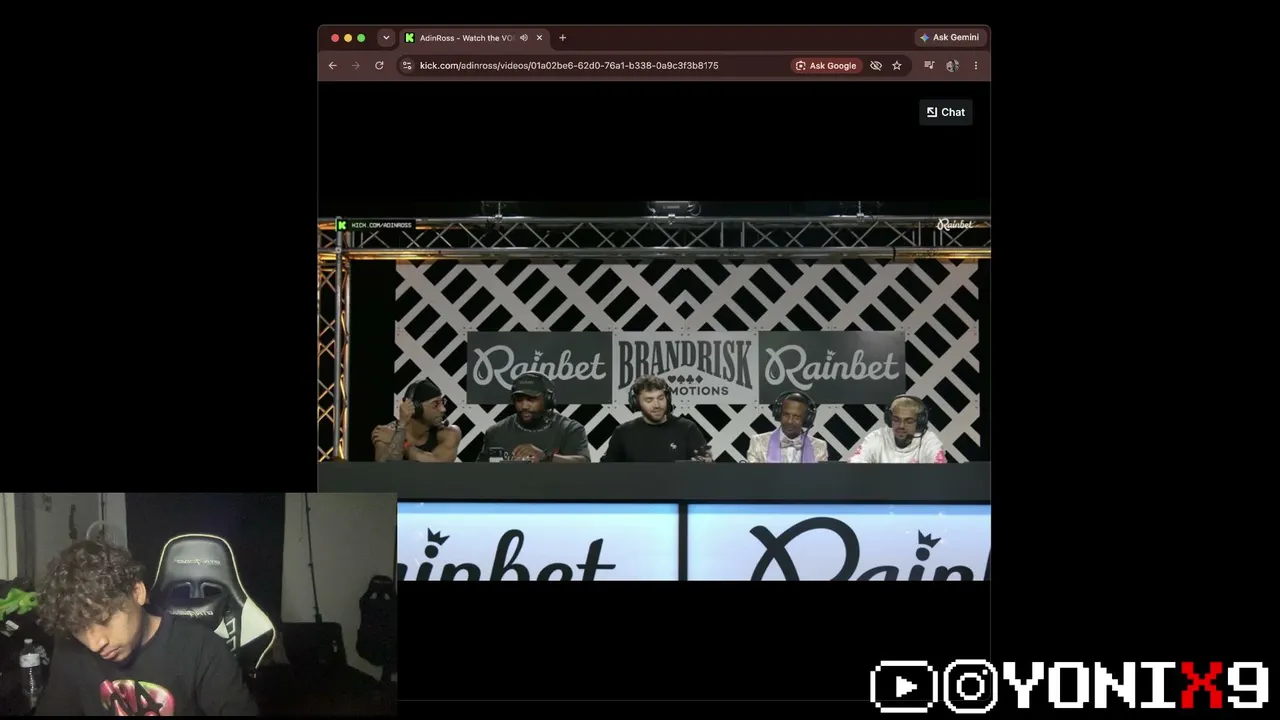Maximize the Chrome window
Viewport: 1280px width, 720px height.
click(361, 38)
